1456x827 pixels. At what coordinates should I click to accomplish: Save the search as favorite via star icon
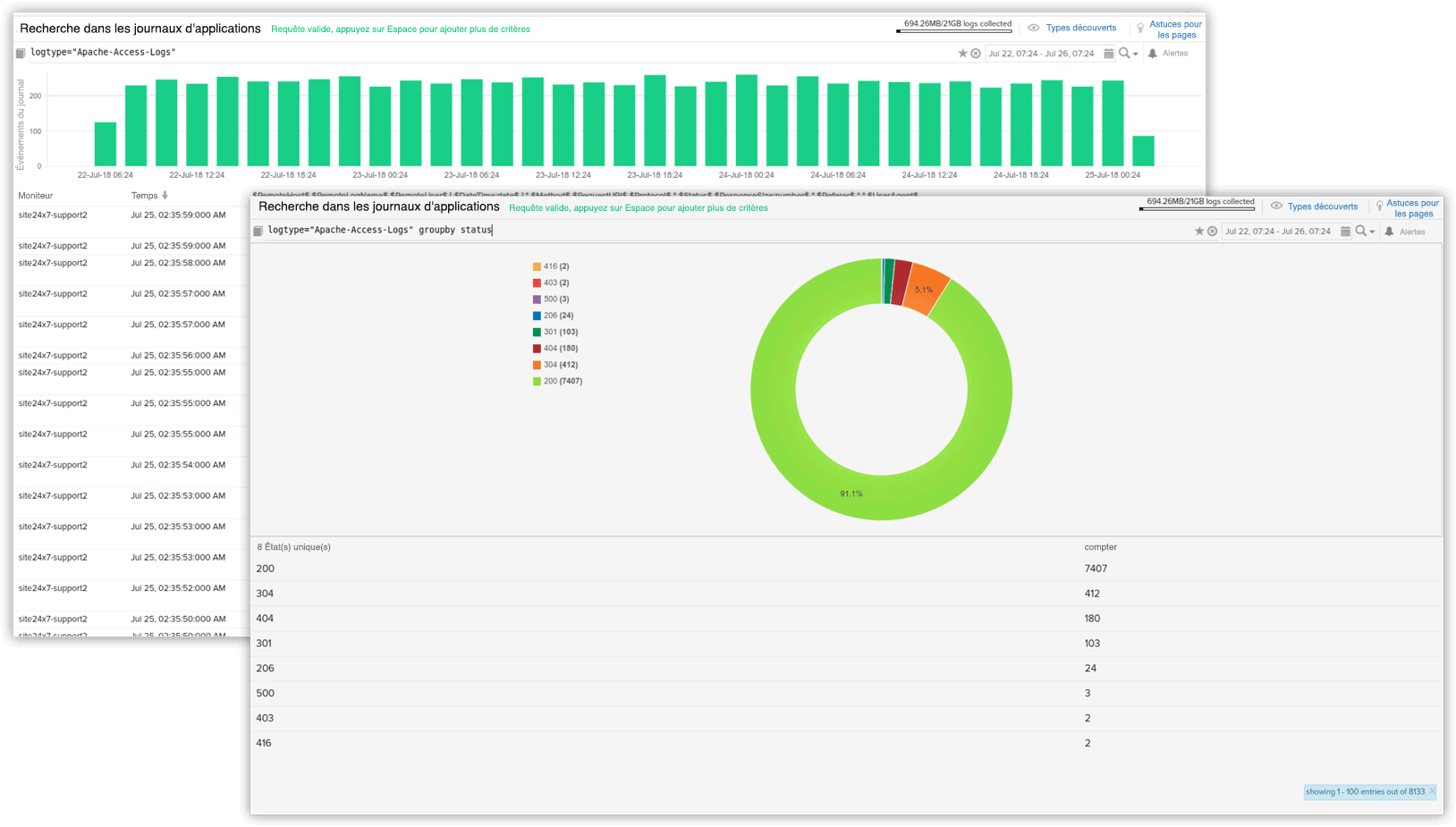pos(1199,231)
